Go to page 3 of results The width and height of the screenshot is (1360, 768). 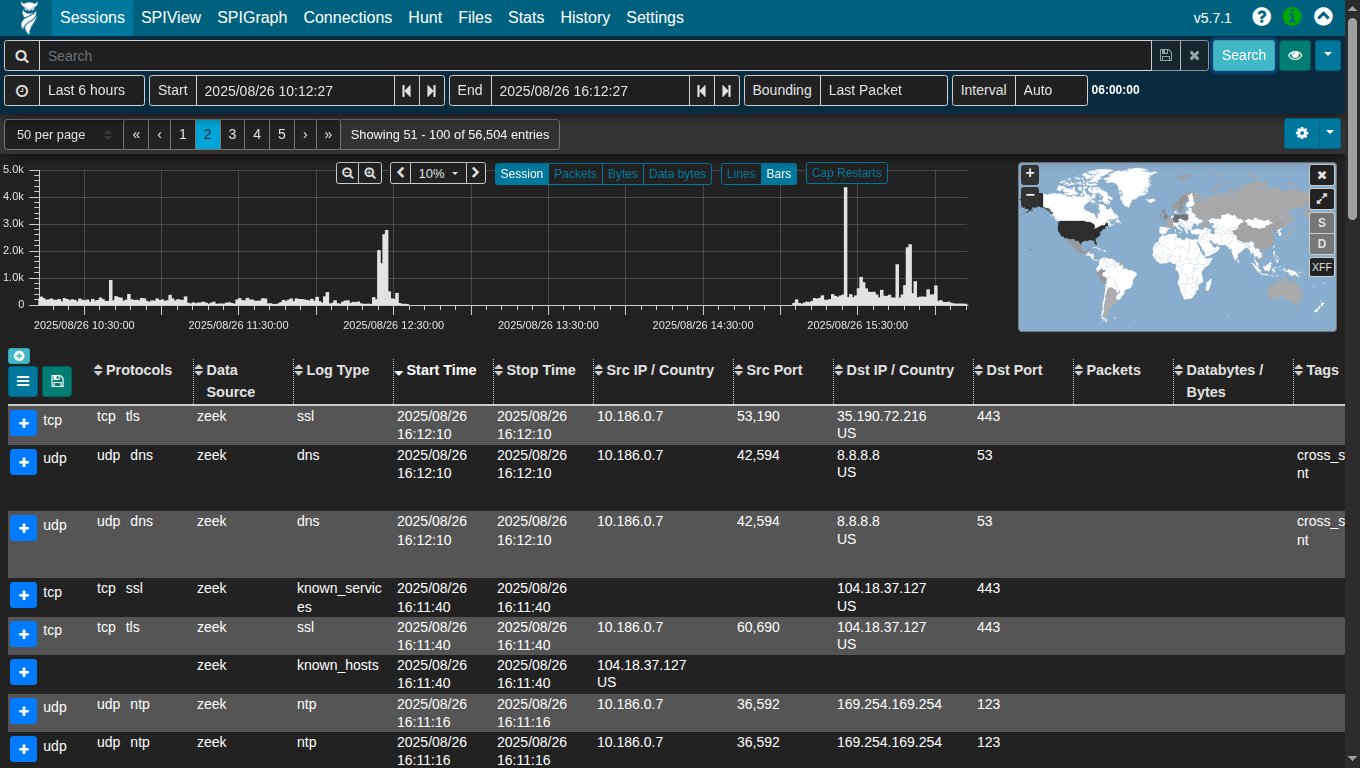pyautogui.click(x=232, y=134)
